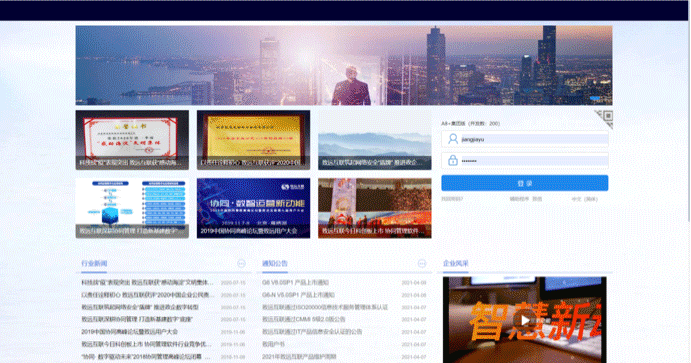Open more items icon for 行业新闻
The width and height of the screenshot is (691, 363).
click(241, 263)
